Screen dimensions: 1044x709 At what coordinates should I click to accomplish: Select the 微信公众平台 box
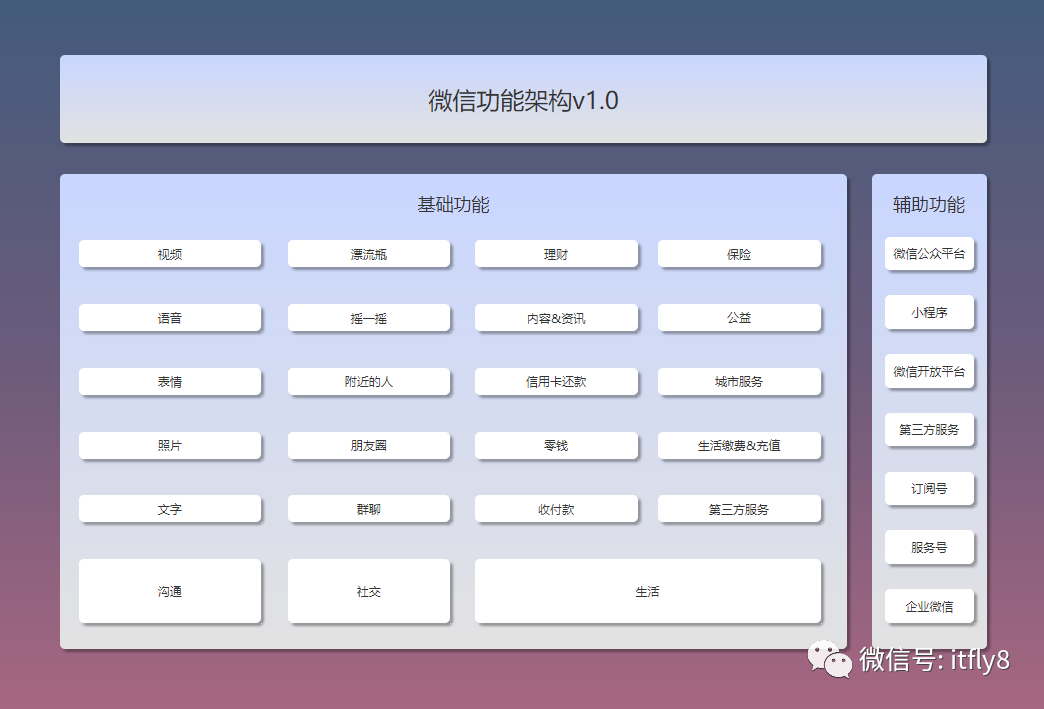click(x=929, y=254)
